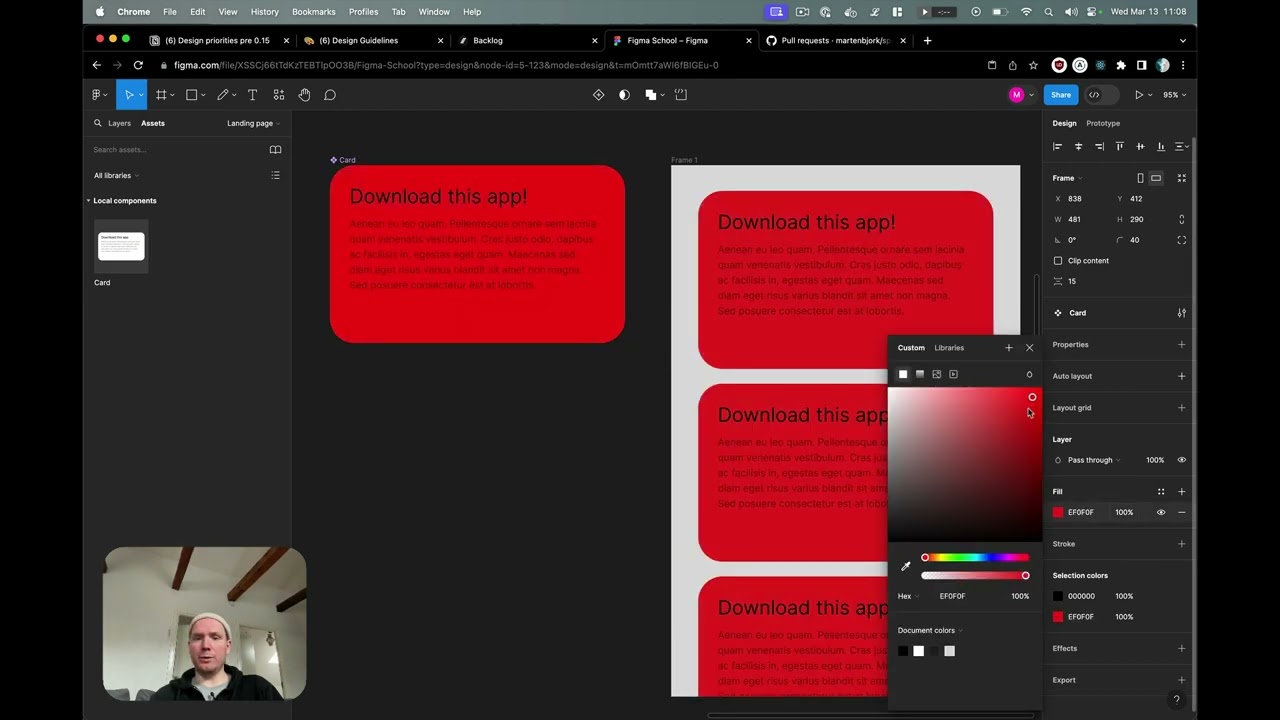Select the Pen tool

click(223, 95)
